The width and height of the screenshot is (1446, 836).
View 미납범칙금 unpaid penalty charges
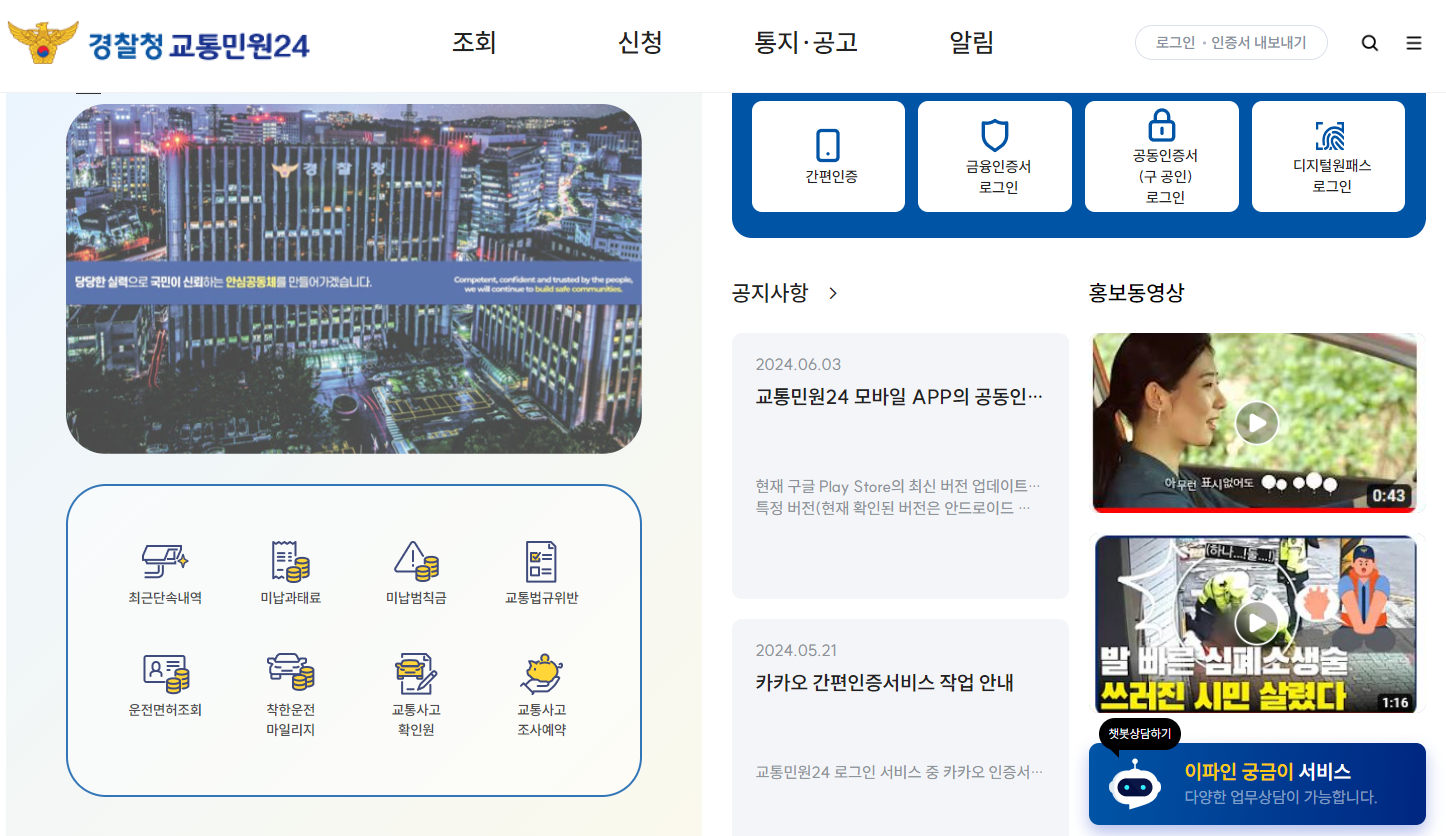coord(416,572)
